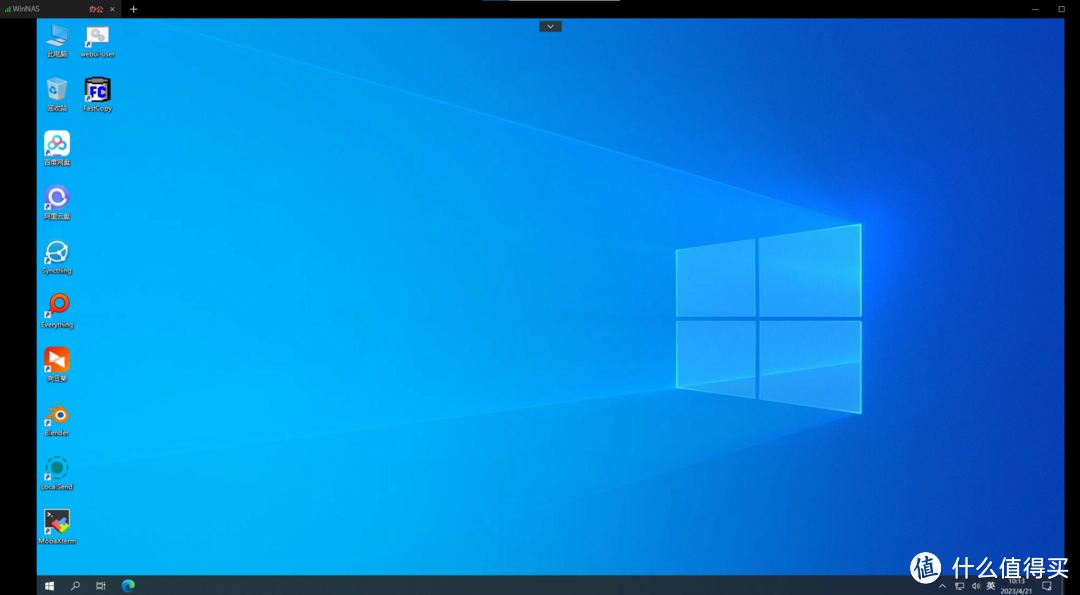Add a new session tab with plus
This screenshot has width=1080, height=595.
click(134, 9)
